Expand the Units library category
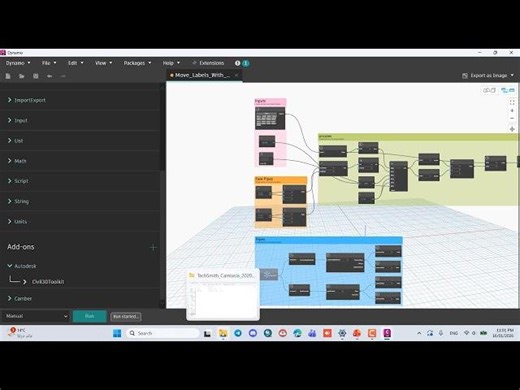Screen dimensions: 520x390 pyautogui.click(x=80, y=222)
